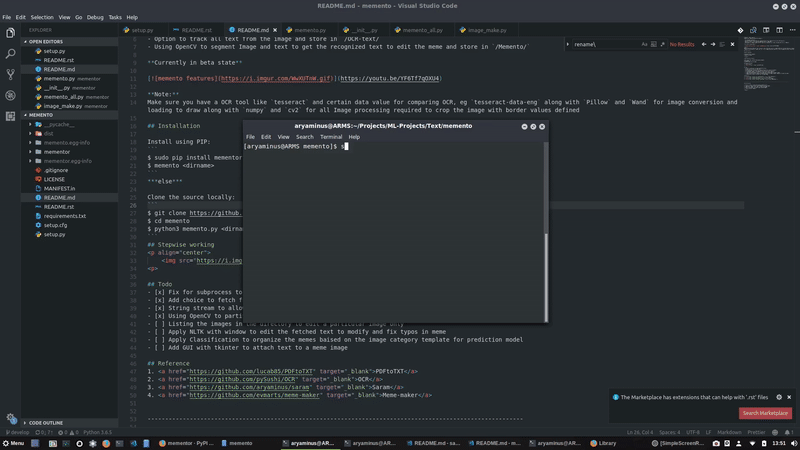Viewport: 800px width, 450px height.
Task: Open the Source Control view
Action: point(10,74)
